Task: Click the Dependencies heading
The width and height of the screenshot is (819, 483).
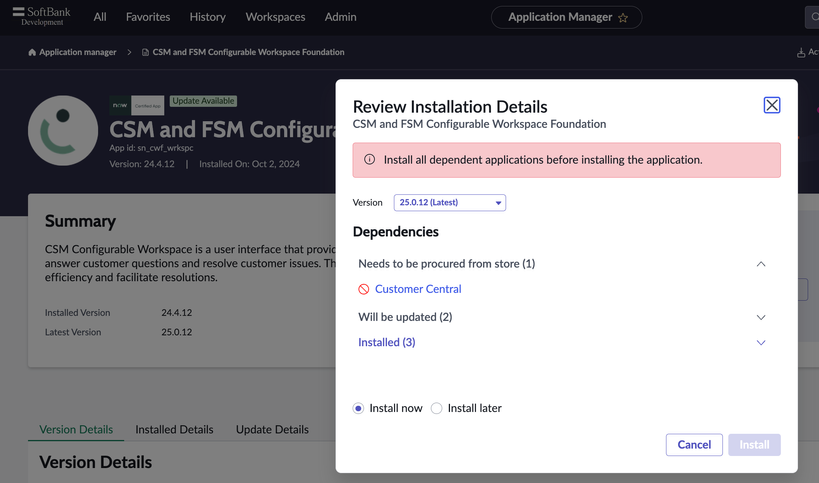Action: 396,232
